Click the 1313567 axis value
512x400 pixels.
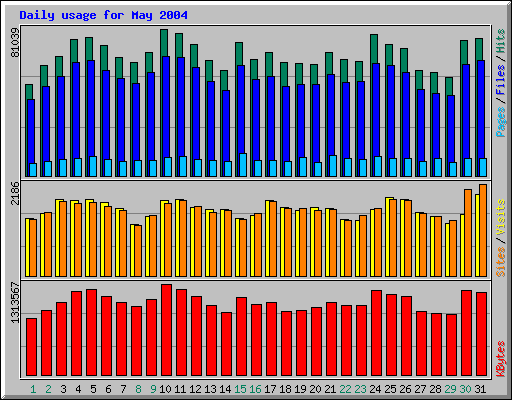coord(15,302)
